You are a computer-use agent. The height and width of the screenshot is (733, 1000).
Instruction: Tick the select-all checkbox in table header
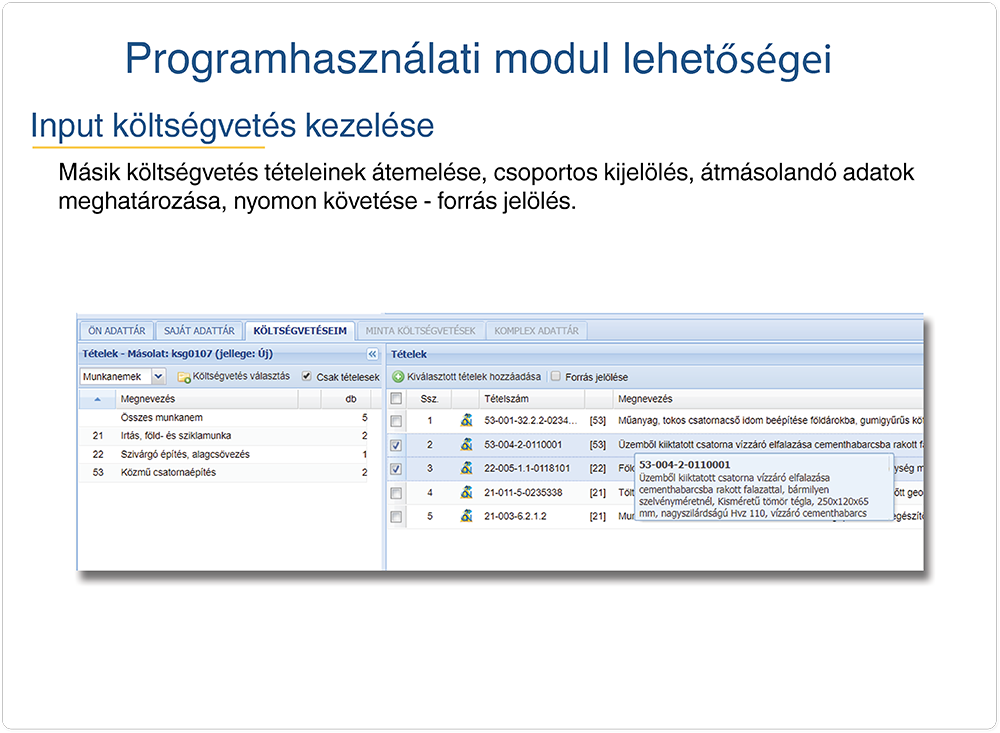[x=397, y=399]
